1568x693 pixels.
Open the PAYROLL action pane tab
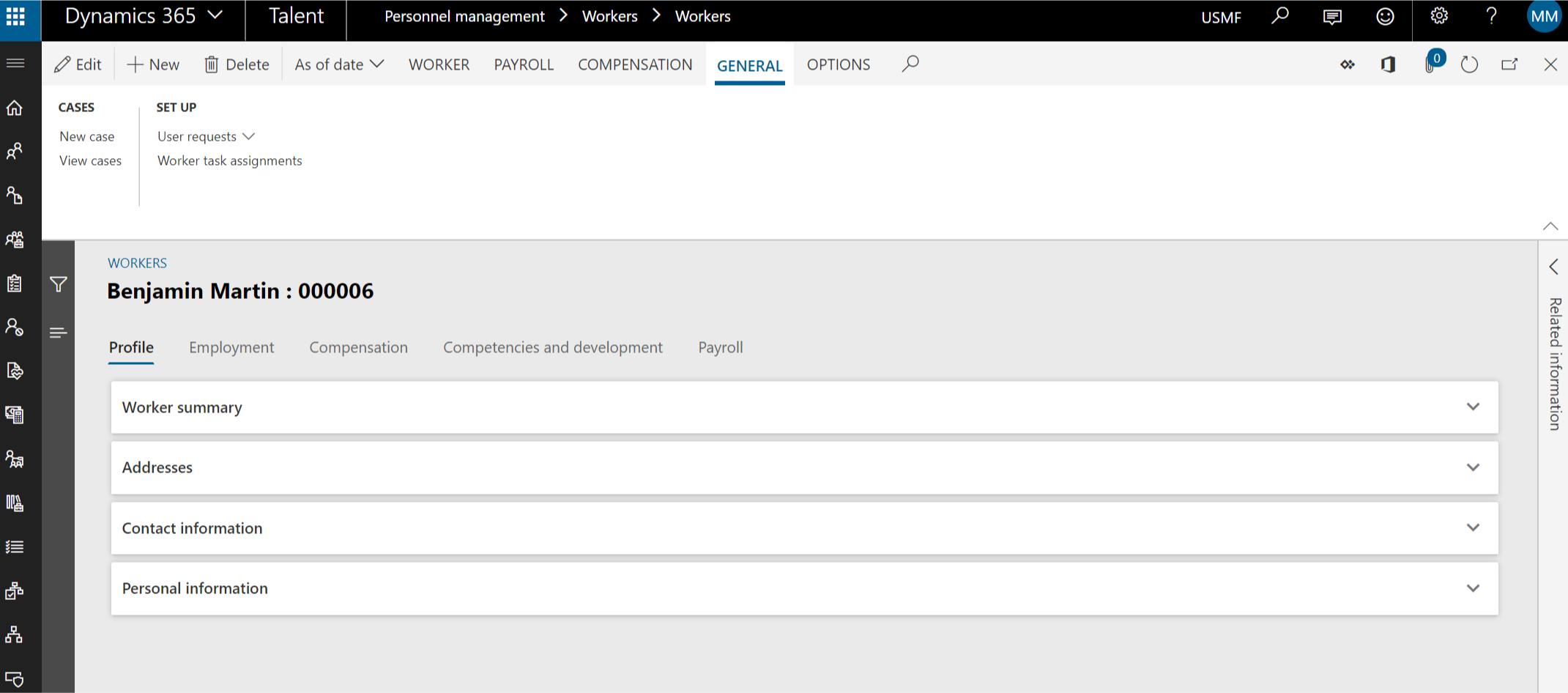click(524, 64)
